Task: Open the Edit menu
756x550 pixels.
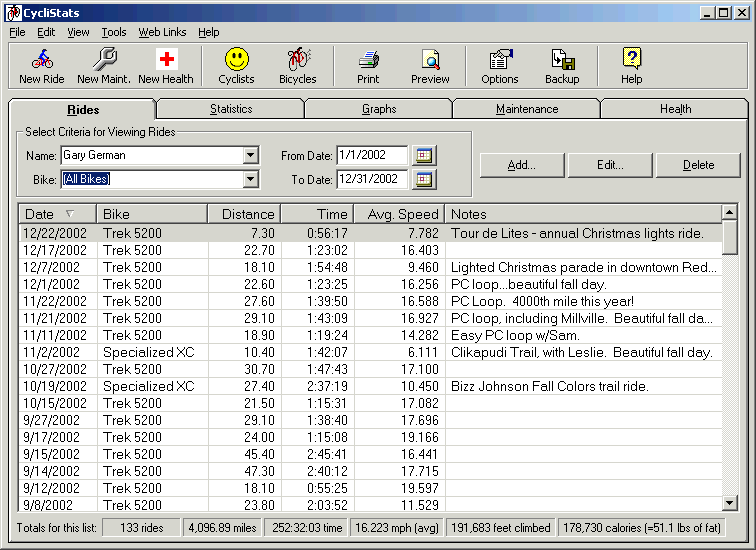Action: pyautogui.click(x=46, y=32)
